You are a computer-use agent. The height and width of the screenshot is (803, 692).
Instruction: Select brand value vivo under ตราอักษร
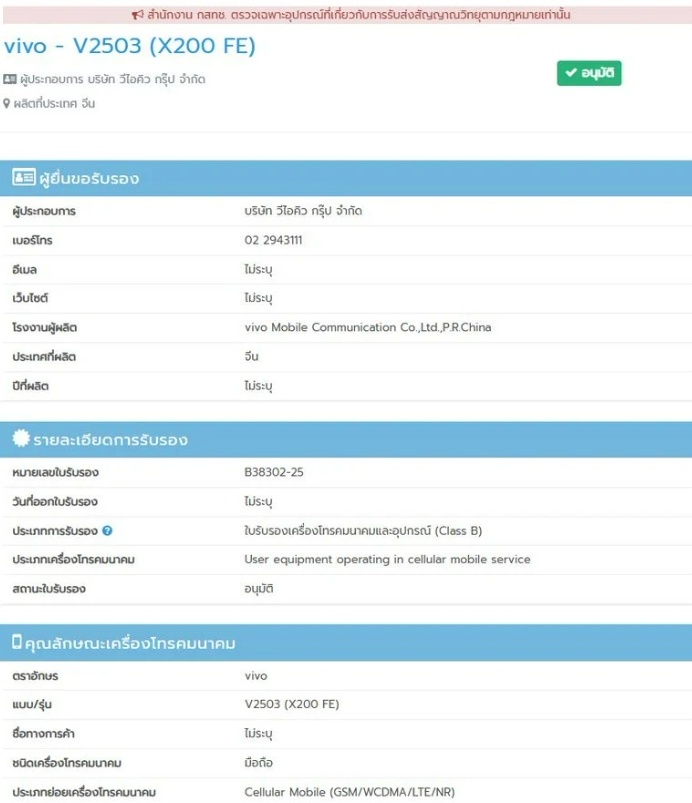[x=256, y=676]
